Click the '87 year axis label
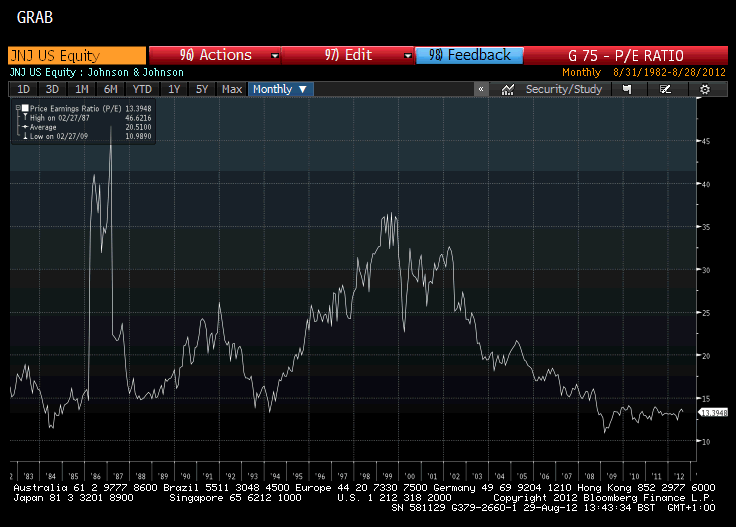 coord(118,475)
